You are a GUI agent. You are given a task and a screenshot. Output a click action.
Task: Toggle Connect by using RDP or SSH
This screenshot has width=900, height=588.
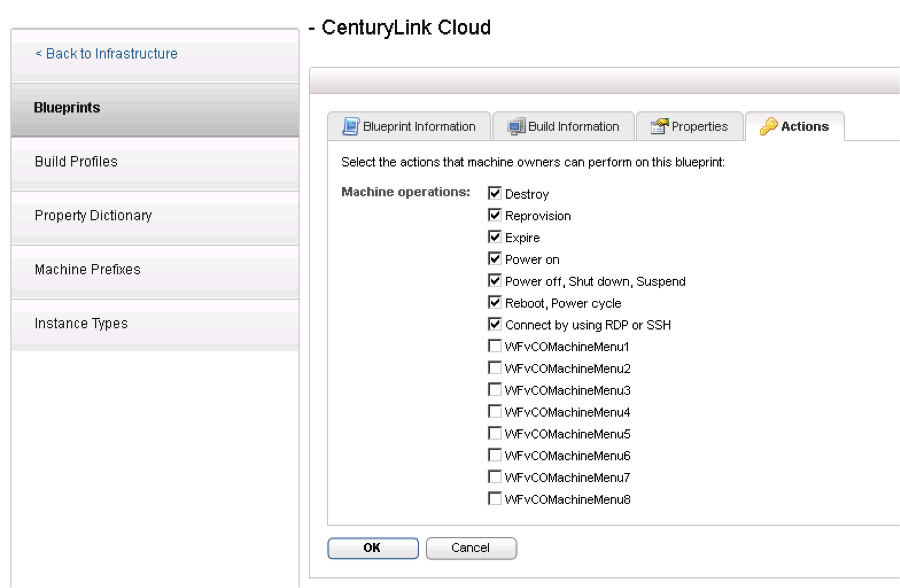pyautogui.click(x=494, y=324)
